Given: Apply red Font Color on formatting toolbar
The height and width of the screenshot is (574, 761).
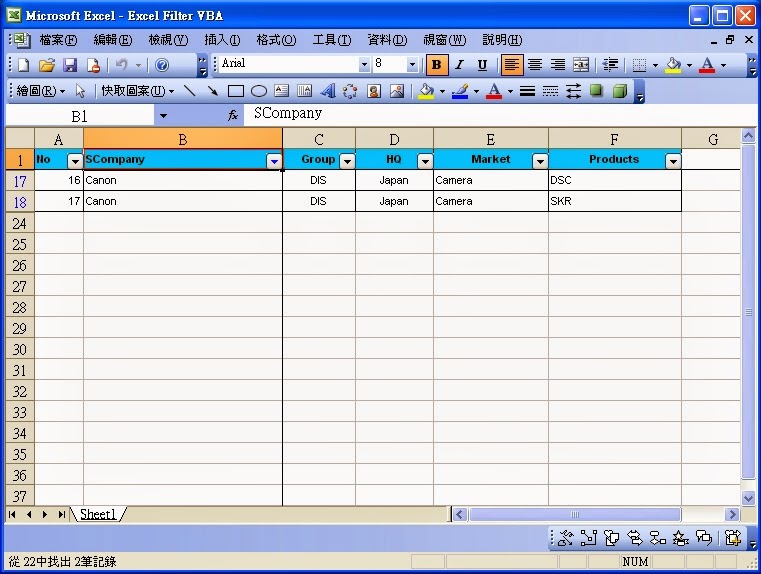Looking at the screenshot, I should (707, 65).
